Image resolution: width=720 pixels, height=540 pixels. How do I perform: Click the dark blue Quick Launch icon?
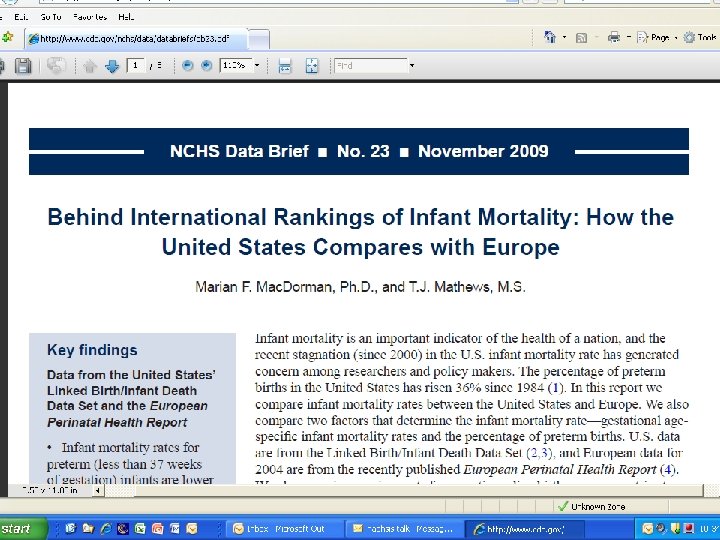(x=123, y=529)
